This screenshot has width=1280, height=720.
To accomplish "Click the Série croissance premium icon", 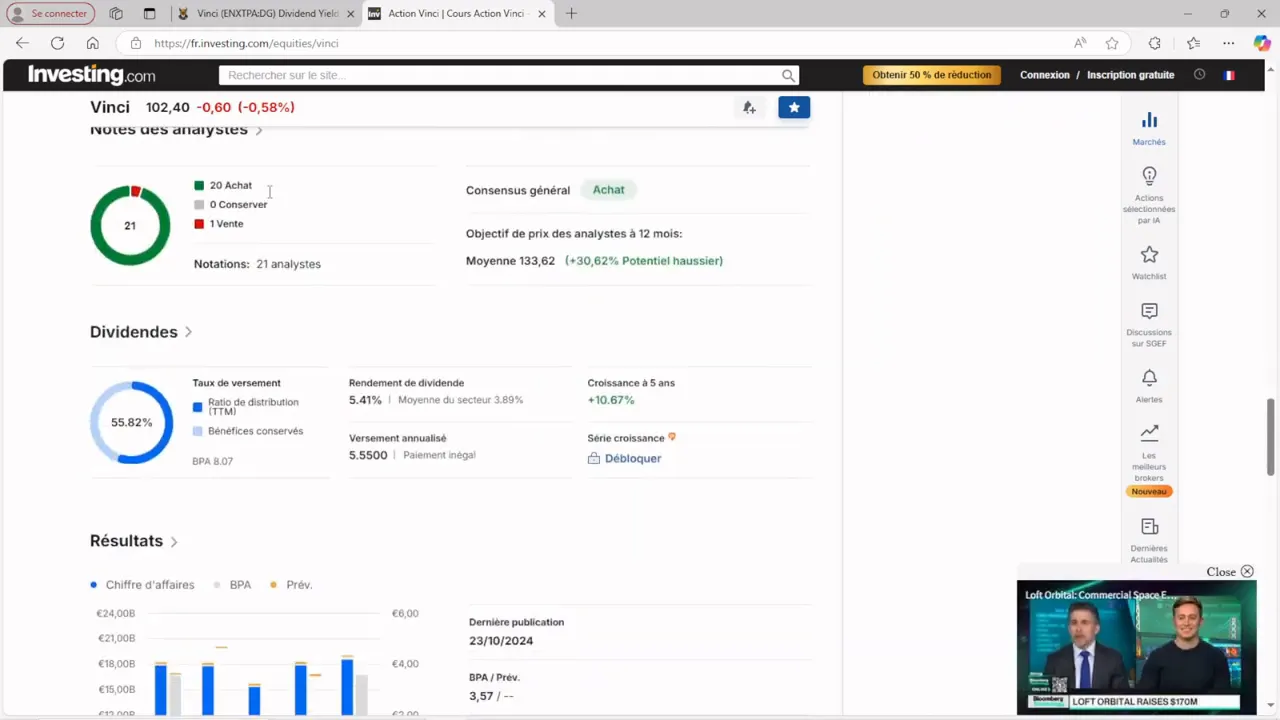I will click(x=672, y=437).
